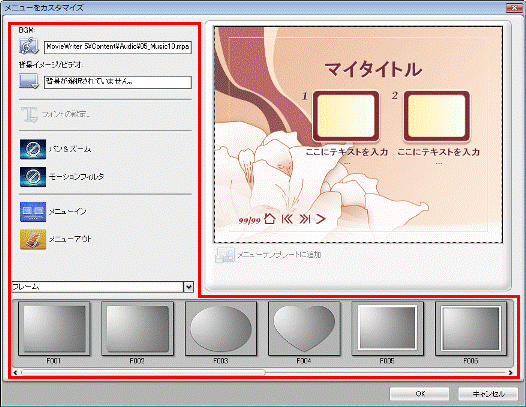The image size is (526, 407).
Task: Click the モーションフィルタ label text
Action: [x=76, y=177]
